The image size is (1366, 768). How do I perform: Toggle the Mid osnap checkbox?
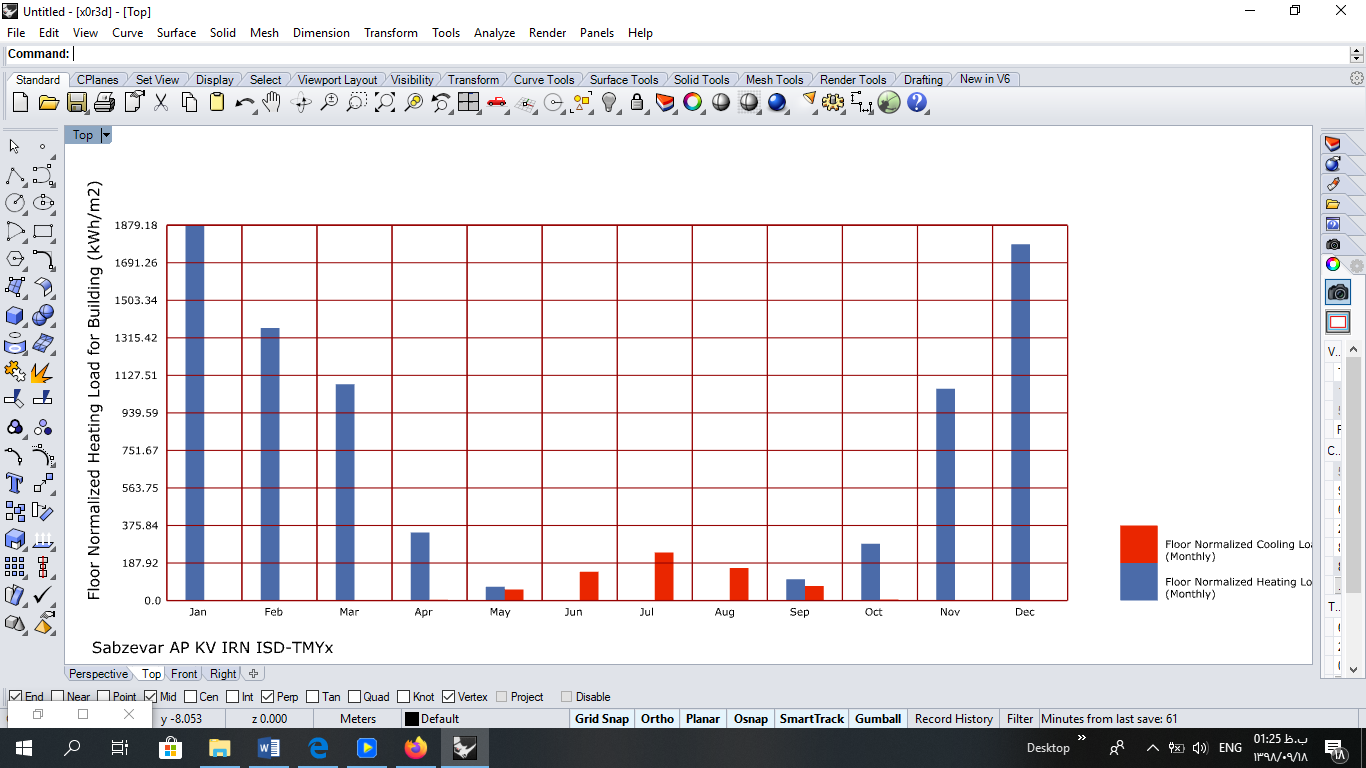(150, 697)
